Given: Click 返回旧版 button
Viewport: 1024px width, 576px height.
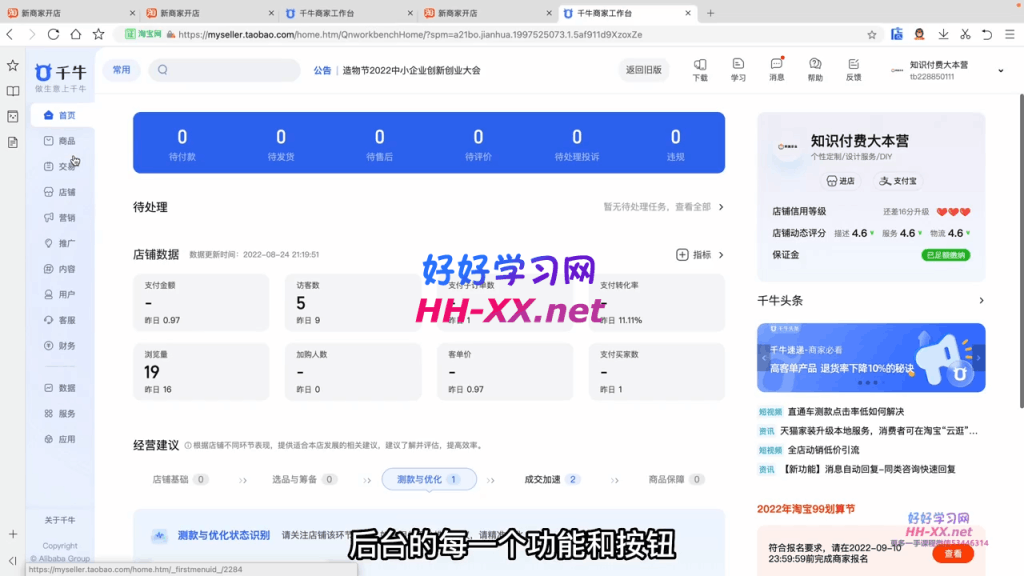Looking at the screenshot, I should pos(643,70).
